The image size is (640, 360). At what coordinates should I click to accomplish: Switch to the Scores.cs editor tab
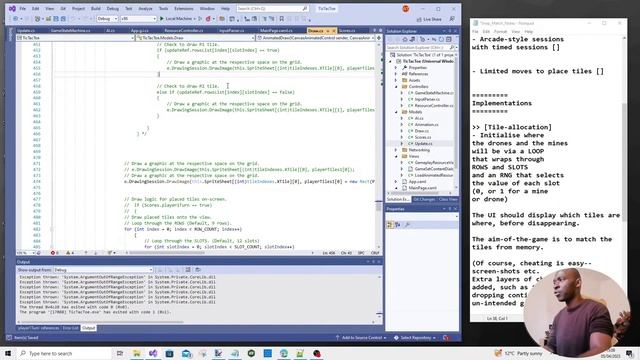pyautogui.click(x=347, y=31)
